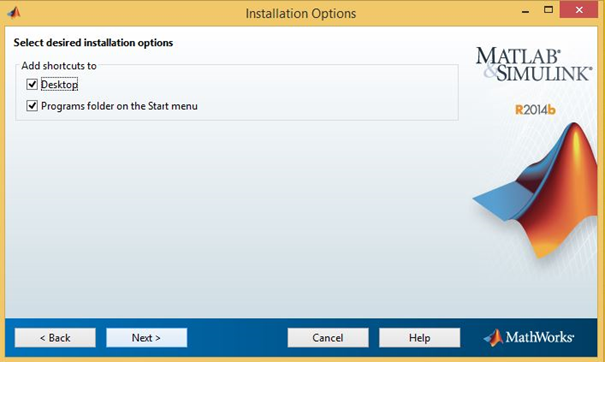
Task: Close the Installation Options window
Action: point(579,10)
